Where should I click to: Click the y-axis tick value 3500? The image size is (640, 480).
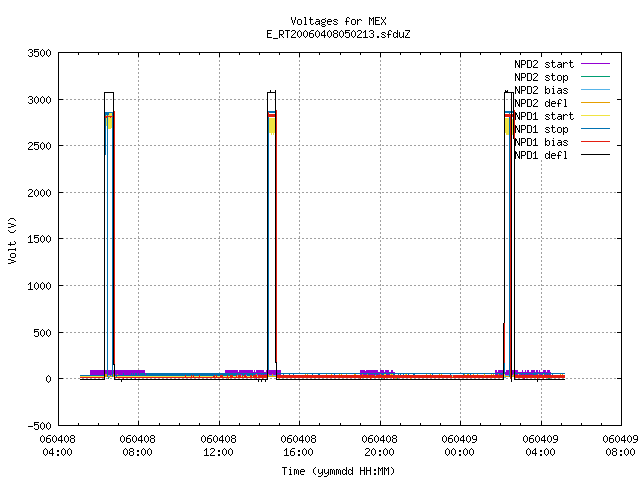tap(39, 53)
